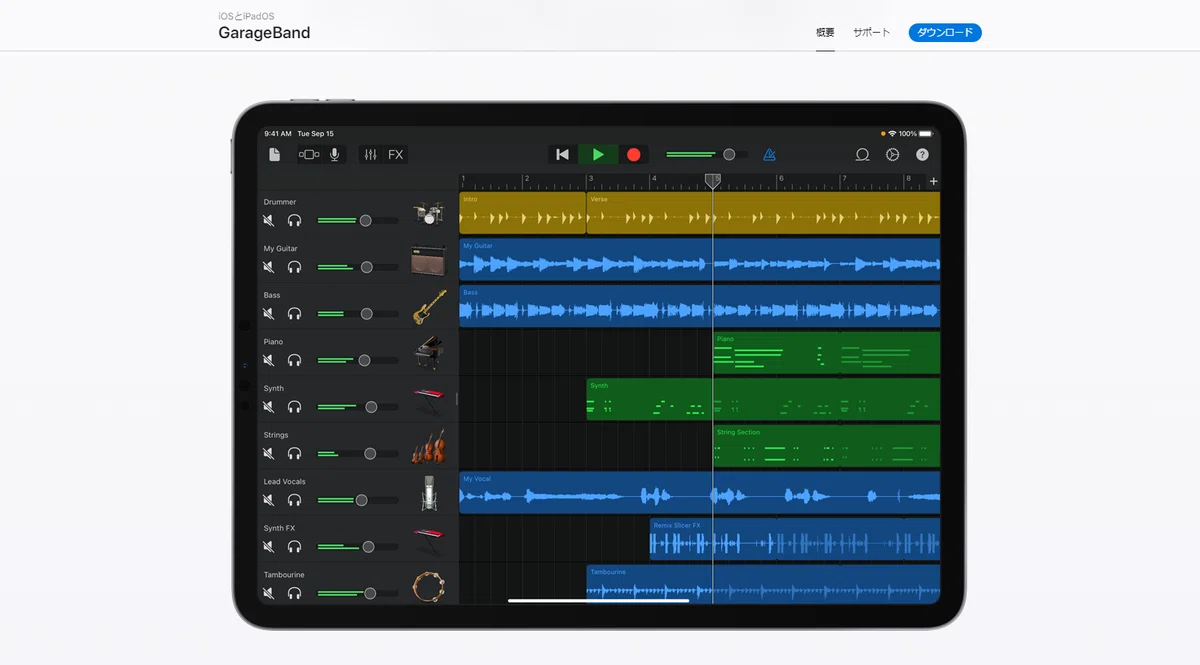Select the Verse drummer region

click(x=763, y=213)
